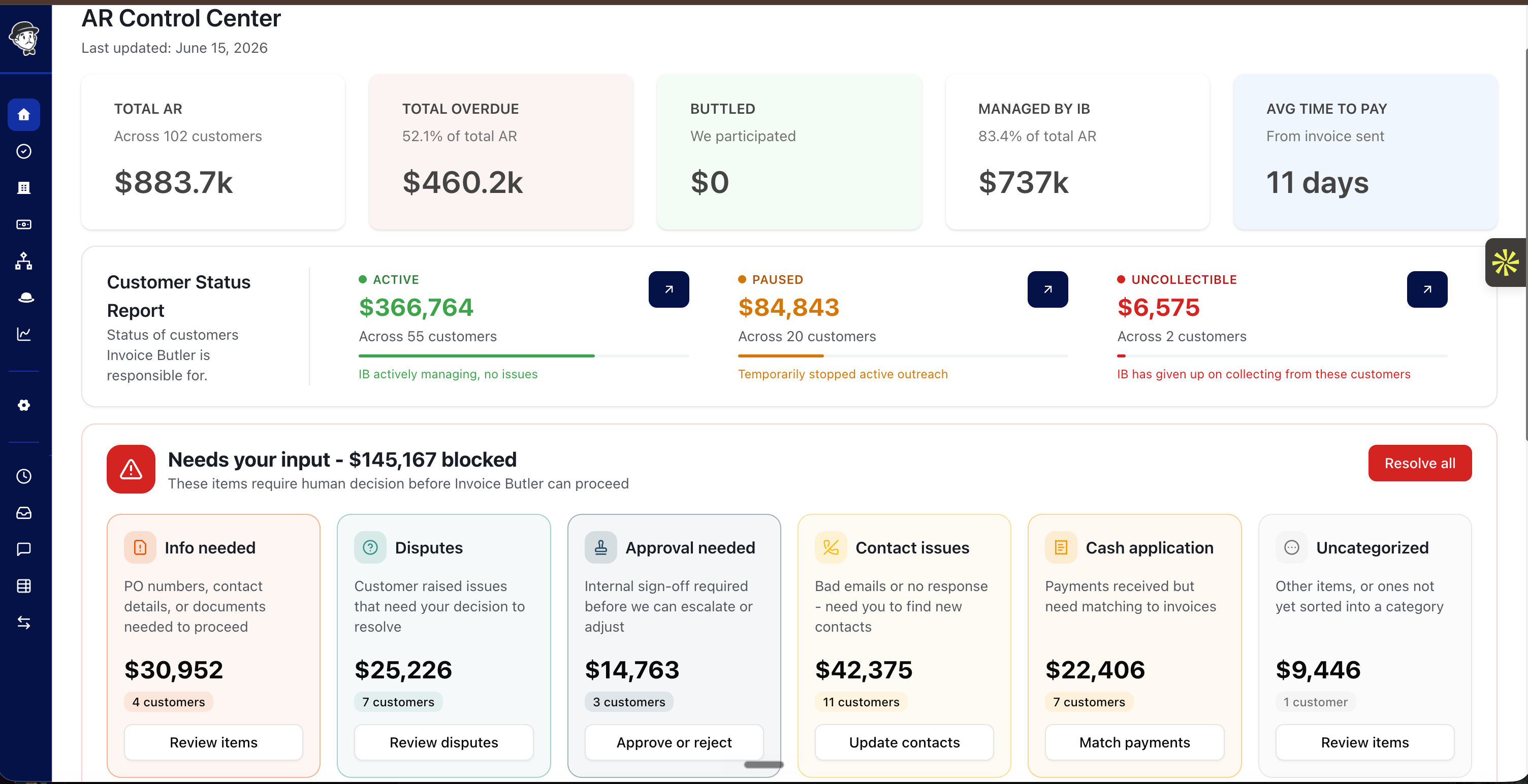
Task: Open the Paused customers arrow button
Action: (x=1047, y=289)
